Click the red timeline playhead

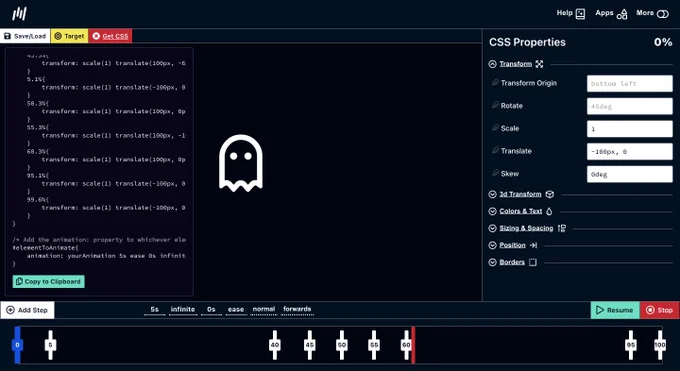(413, 345)
